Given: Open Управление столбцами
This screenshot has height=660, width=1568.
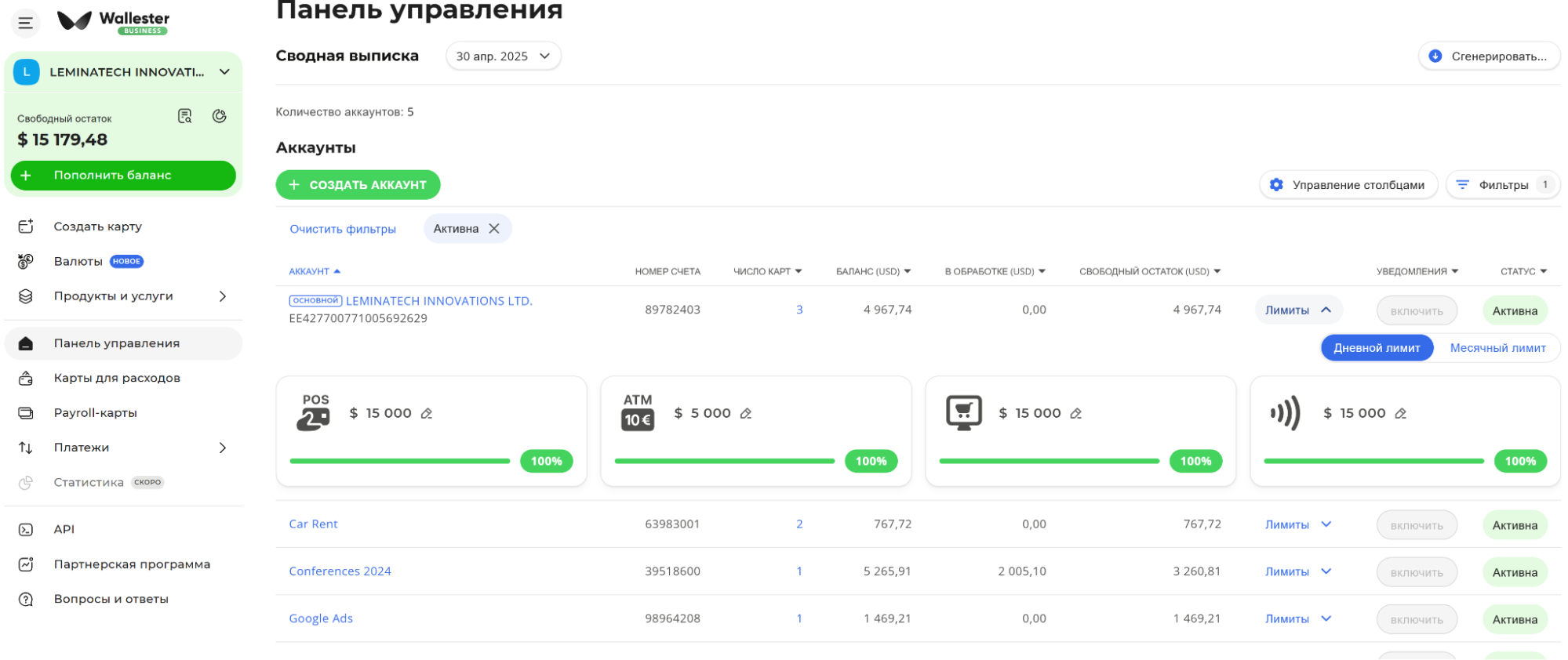Looking at the screenshot, I should click(1348, 185).
